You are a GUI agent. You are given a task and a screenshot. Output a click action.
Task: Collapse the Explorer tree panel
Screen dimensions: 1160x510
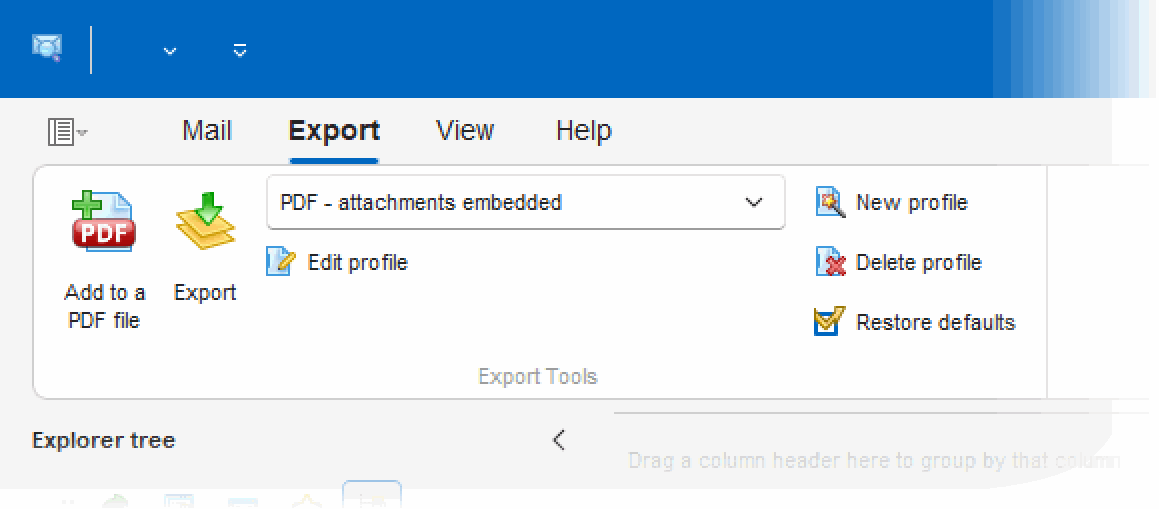559,440
